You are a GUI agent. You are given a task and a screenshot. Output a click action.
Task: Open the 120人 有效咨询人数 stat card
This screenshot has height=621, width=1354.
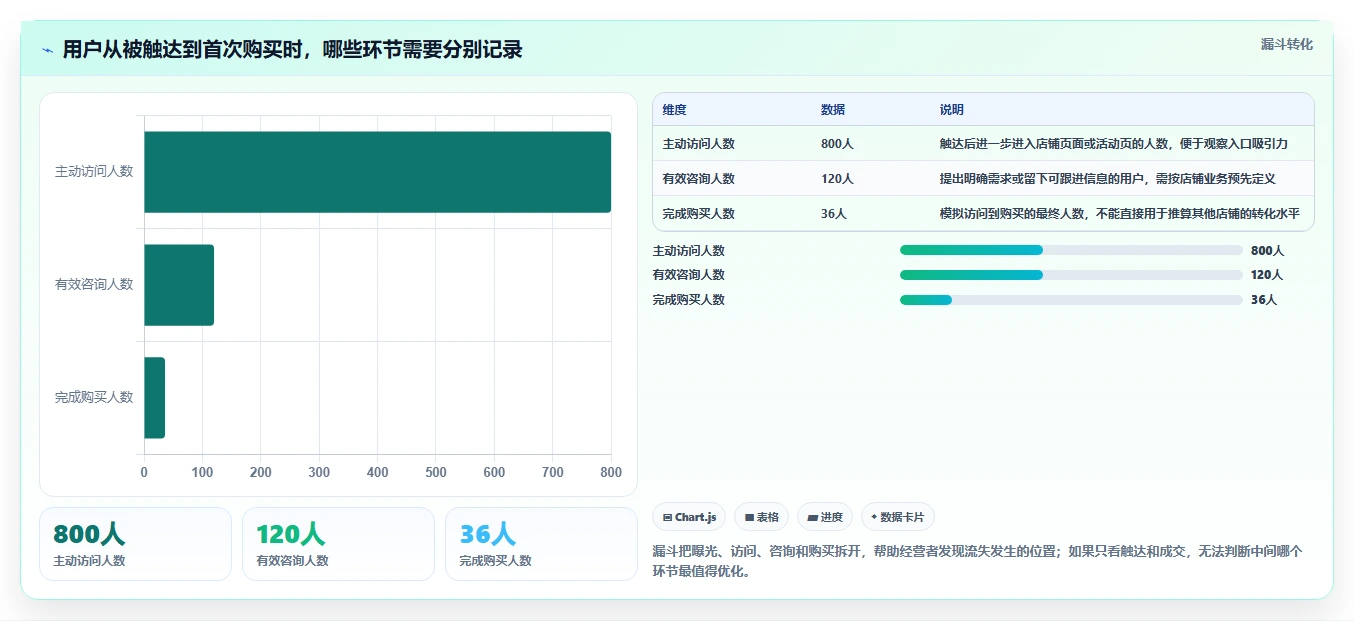pos(338,544)
